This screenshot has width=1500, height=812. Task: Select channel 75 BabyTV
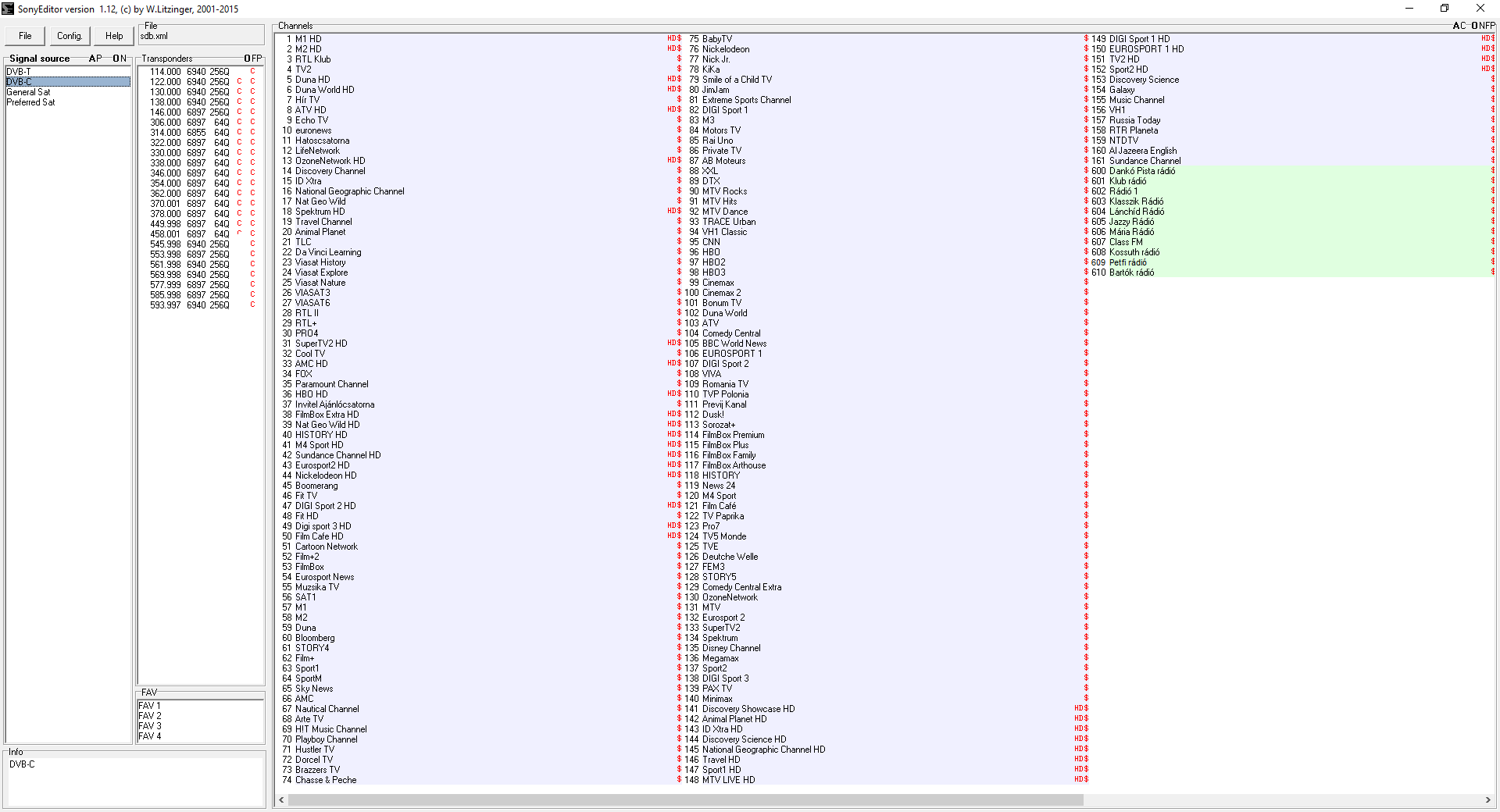click(x=886, y=39)
